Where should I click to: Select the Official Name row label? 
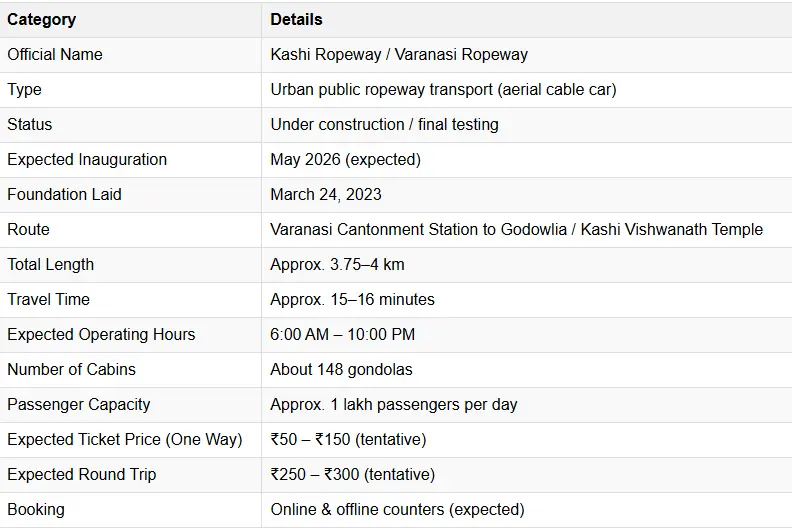pyautogui.click(x=55, y=54)
